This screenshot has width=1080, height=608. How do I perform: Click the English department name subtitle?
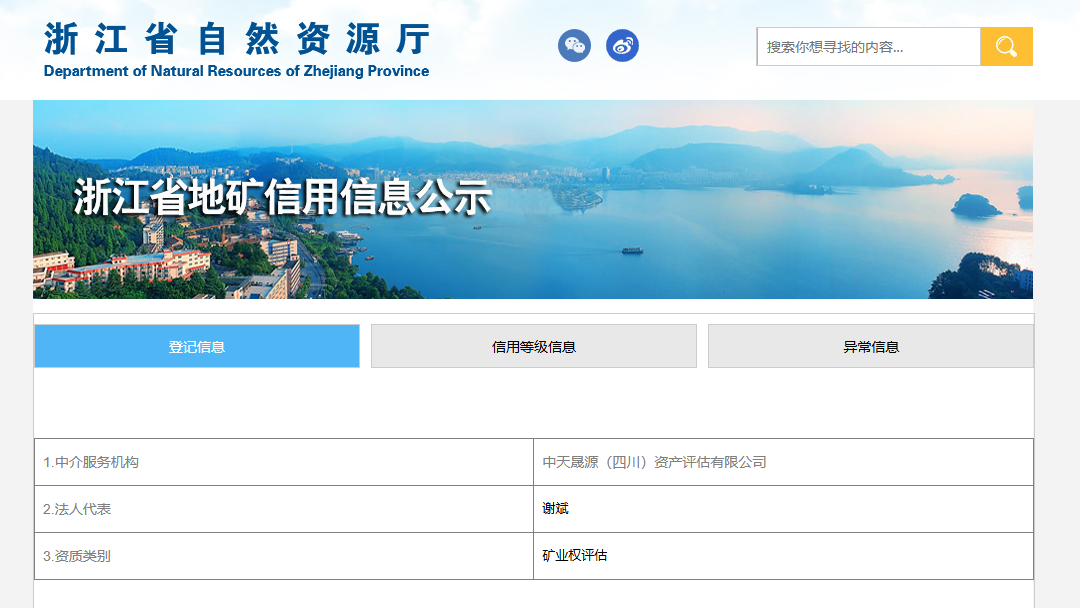(x=234, y=71)
